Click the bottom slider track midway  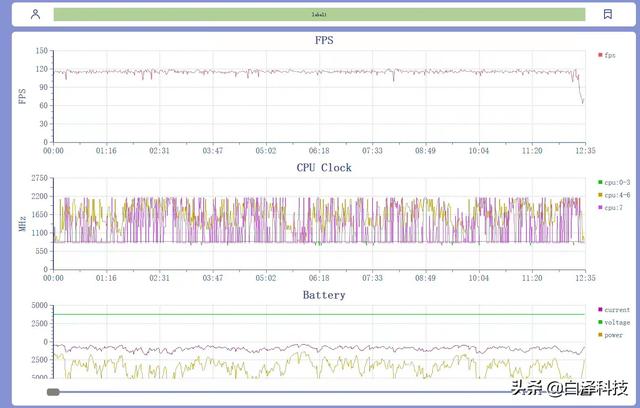point(318,392)
